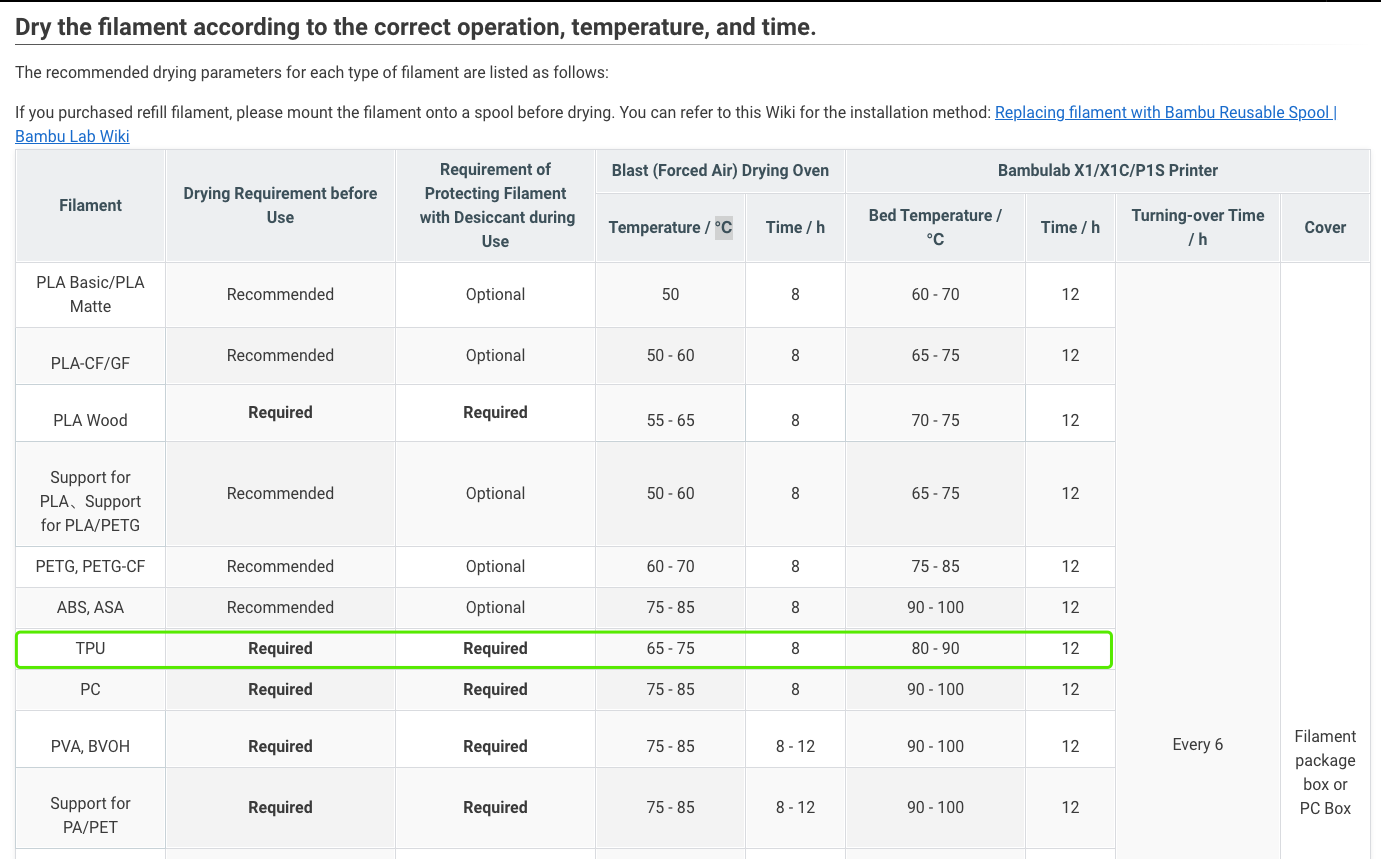This screenshot has width=1381, height=859.
Task: Click the Turning-over Time / h header
Action: pyautogui.click(x=1198, y=227)
